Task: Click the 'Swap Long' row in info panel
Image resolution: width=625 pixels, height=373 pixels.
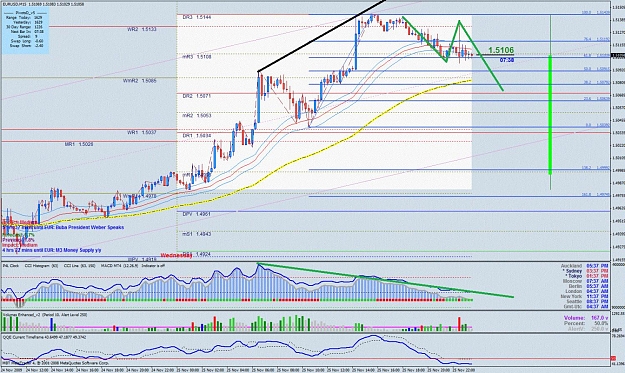Action: pyautogui.click(x=27, y=41)
